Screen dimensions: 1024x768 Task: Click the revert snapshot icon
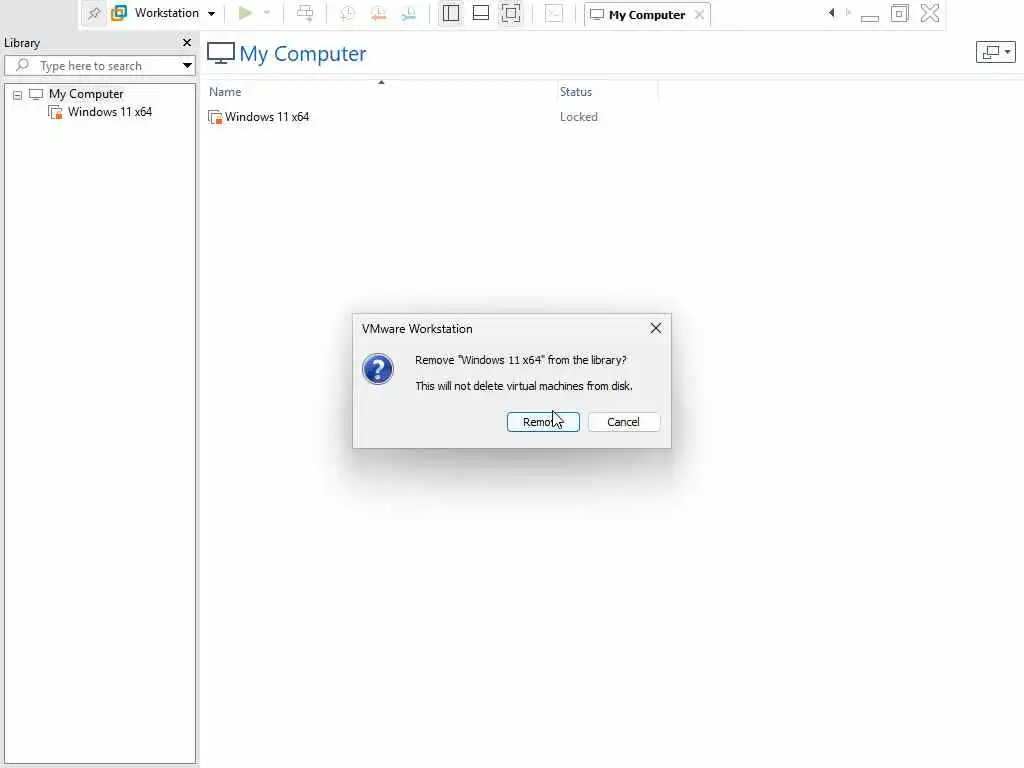point(378,13)
